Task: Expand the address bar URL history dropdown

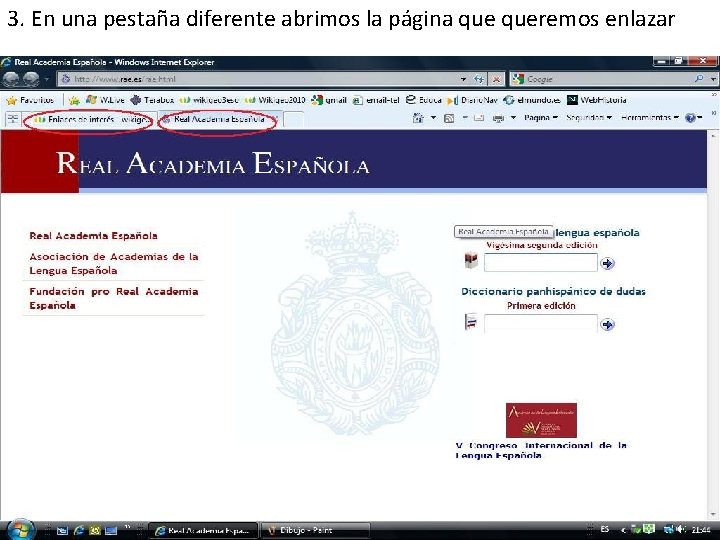Action: (464, 79)
